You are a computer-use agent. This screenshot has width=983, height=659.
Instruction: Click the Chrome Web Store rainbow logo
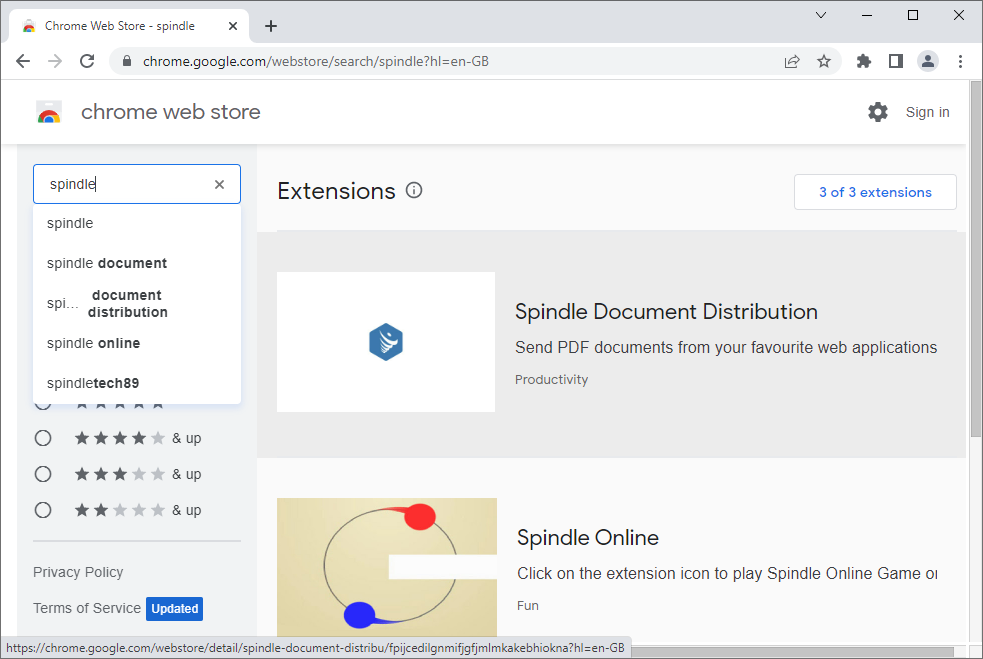[x=49, y=112]
